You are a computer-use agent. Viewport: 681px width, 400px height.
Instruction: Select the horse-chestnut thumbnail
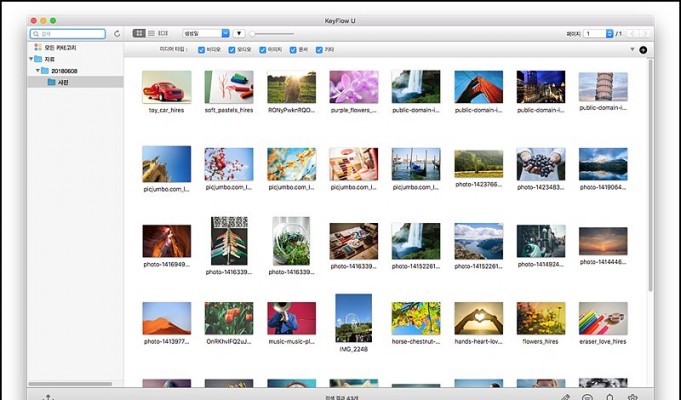point(416,318)
